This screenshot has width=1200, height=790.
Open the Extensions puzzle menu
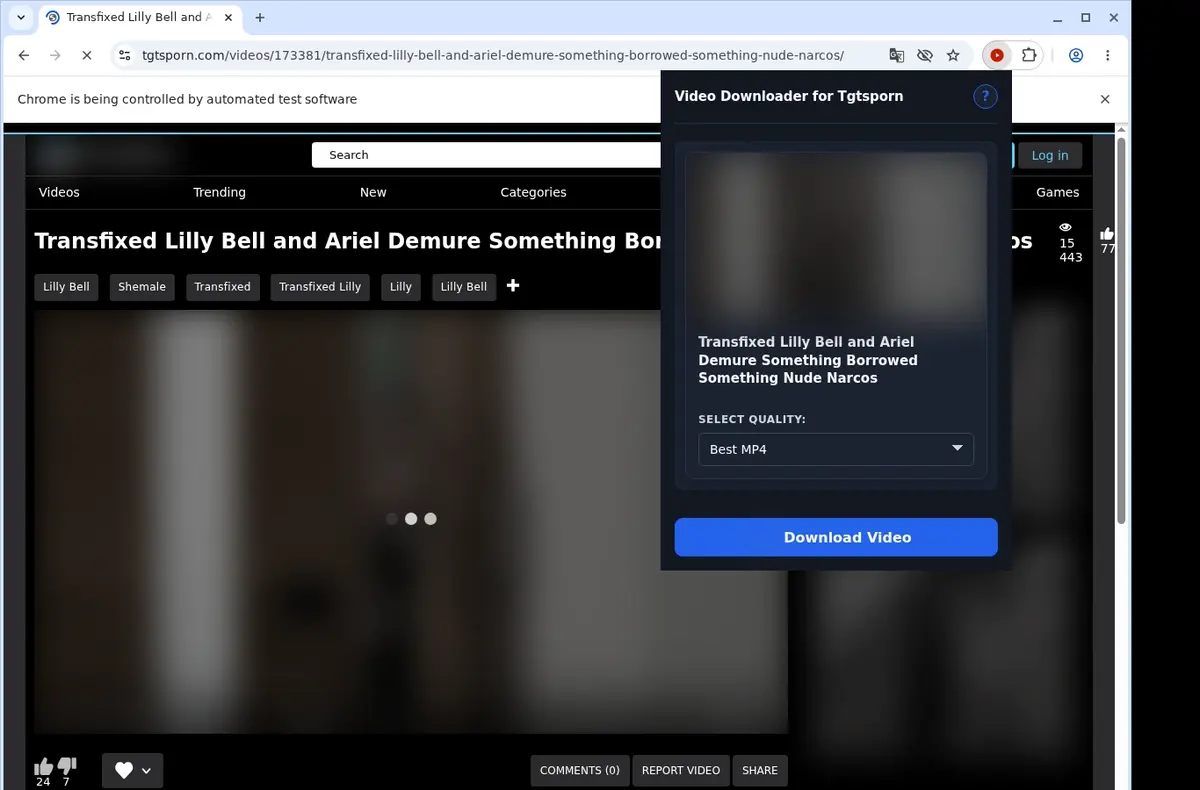pos(1028,56)
